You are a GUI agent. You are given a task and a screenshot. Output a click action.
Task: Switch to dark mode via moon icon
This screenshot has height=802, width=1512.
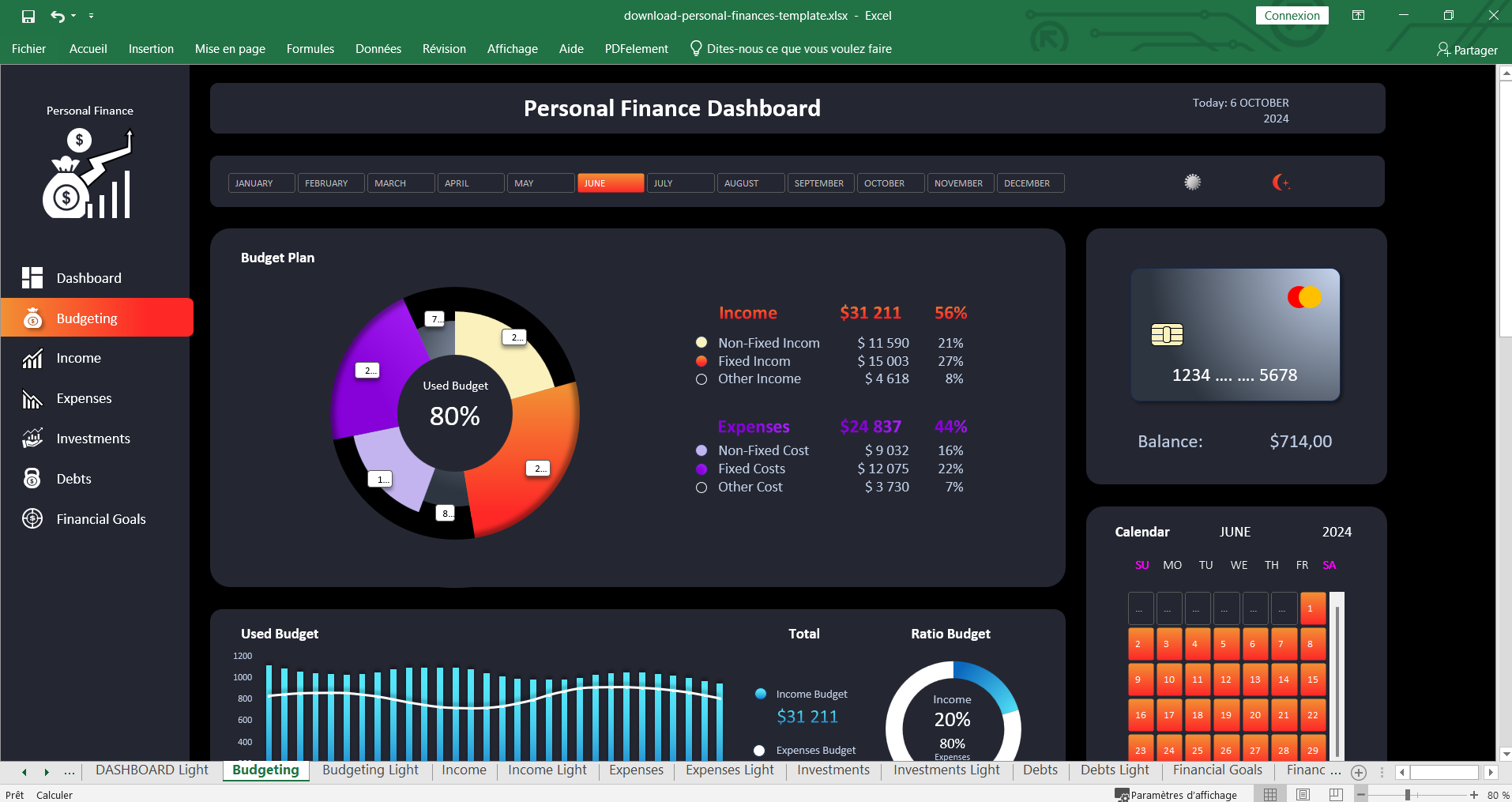(x=1281, y=183)
